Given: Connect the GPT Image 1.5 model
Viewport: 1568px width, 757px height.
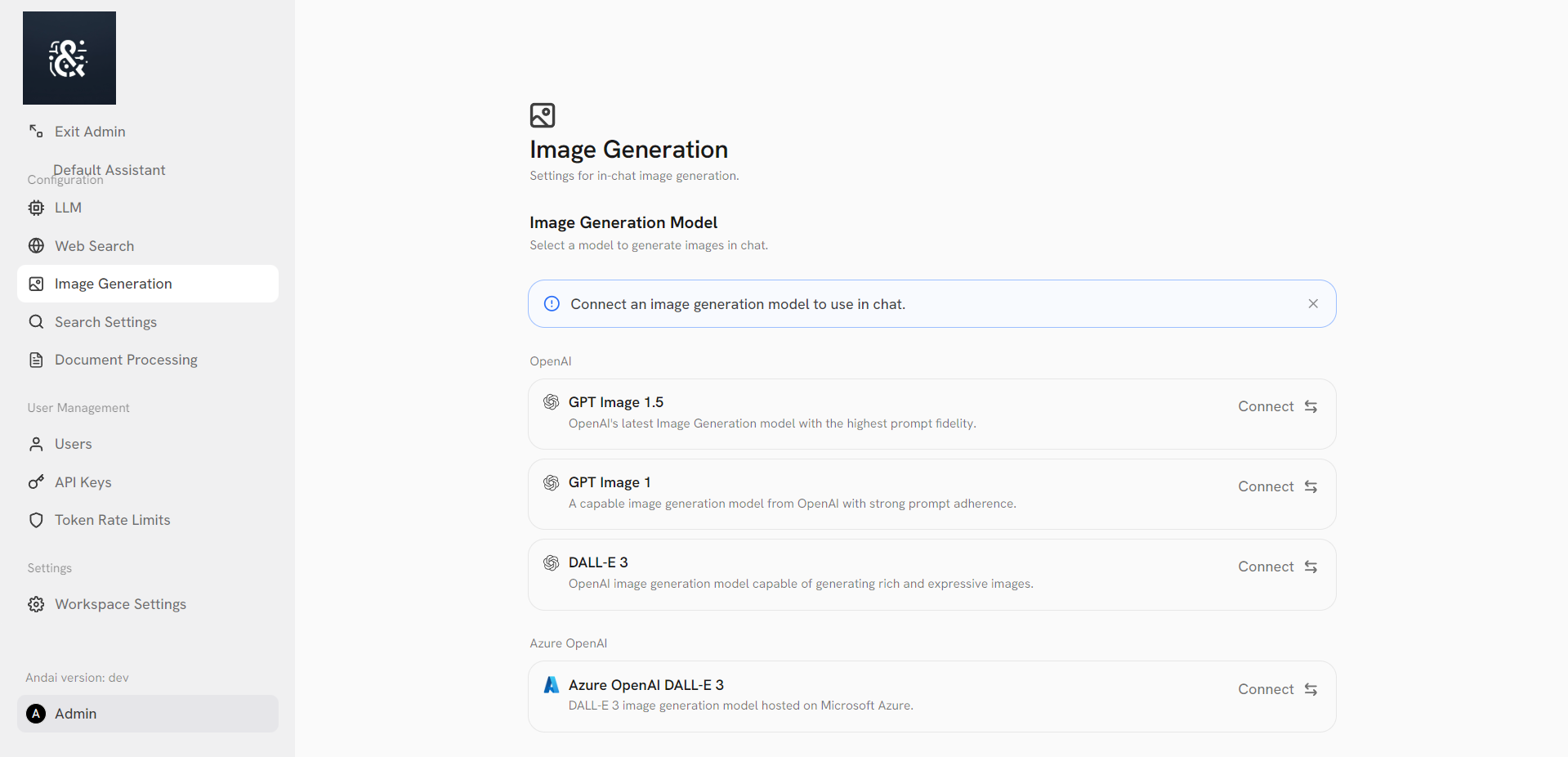Looking at the screenshot, I should pyautogui.click(x=1278, y=406).
